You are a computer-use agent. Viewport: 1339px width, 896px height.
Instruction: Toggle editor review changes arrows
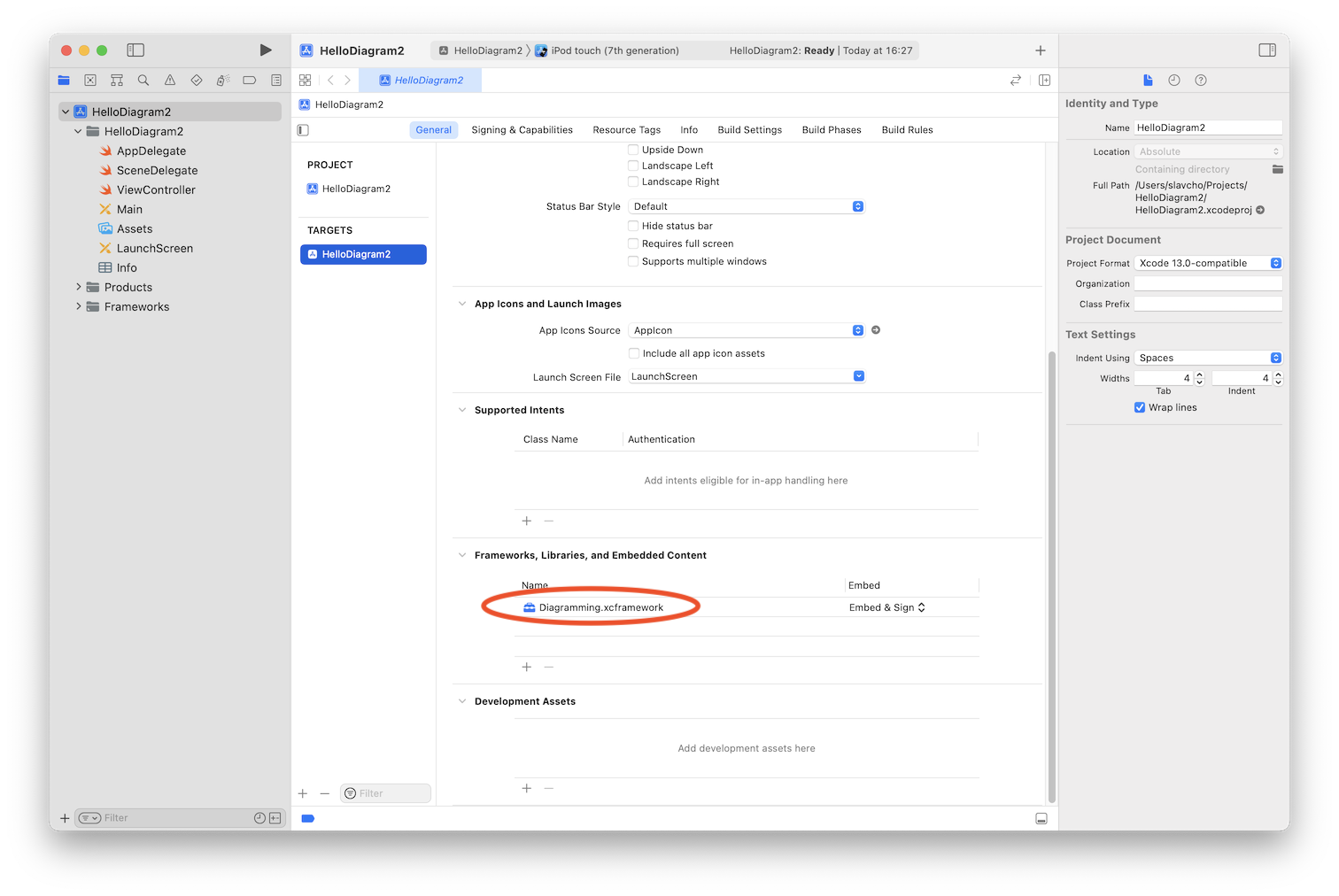[1016, 80]
